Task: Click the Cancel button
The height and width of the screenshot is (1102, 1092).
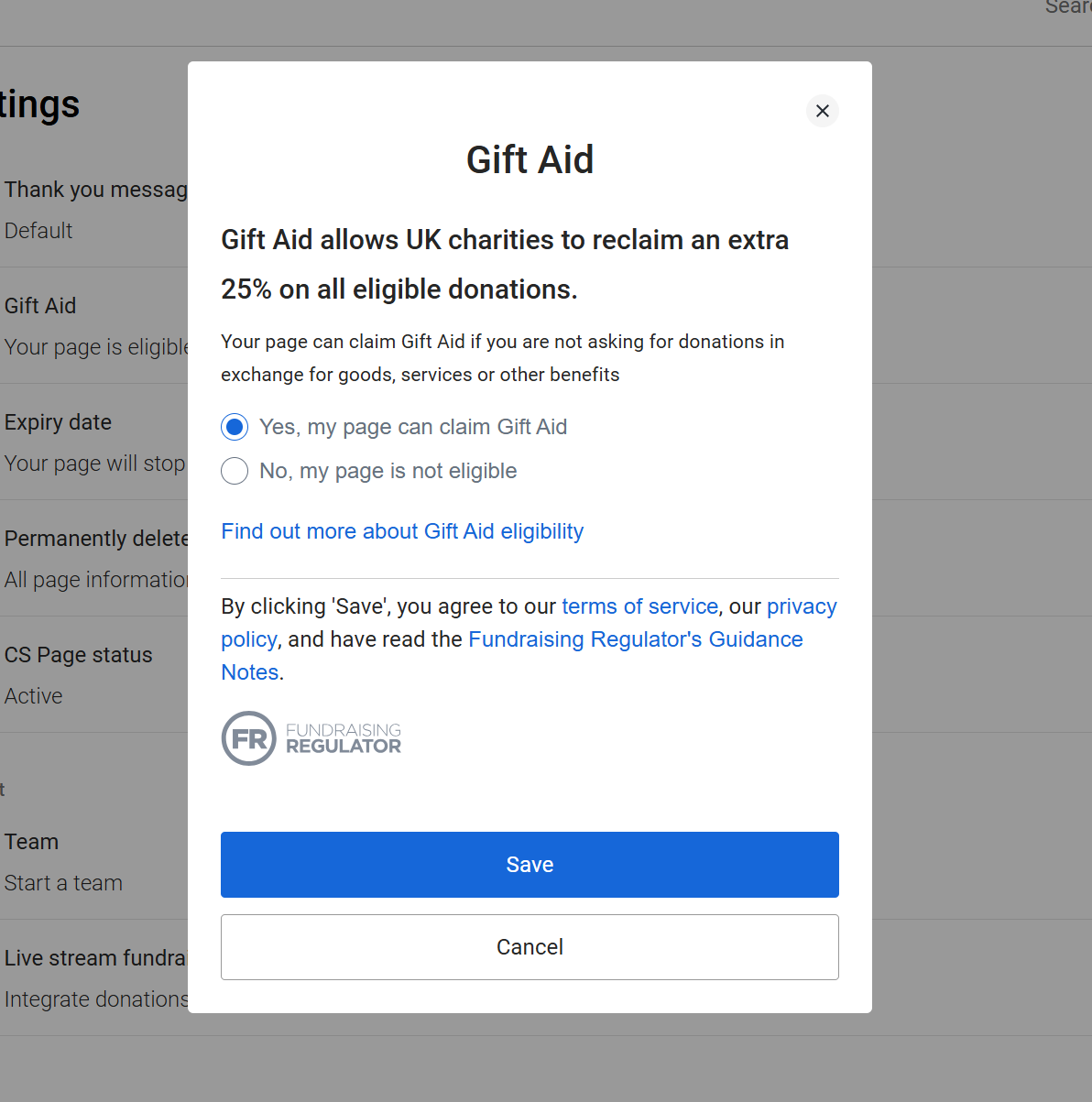Action: tap(530, 947)
